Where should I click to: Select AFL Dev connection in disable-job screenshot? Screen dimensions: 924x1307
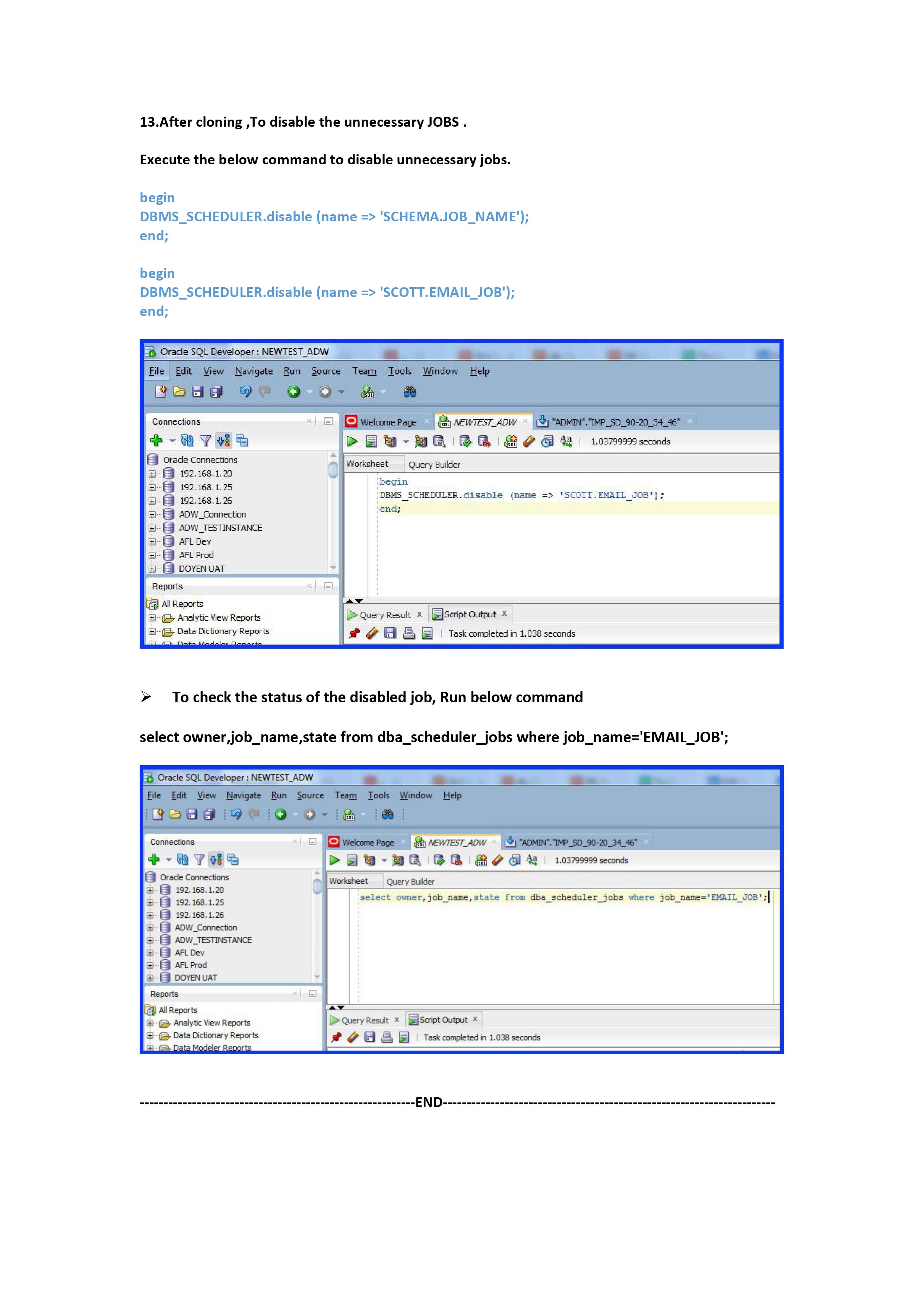click(194, 541)
